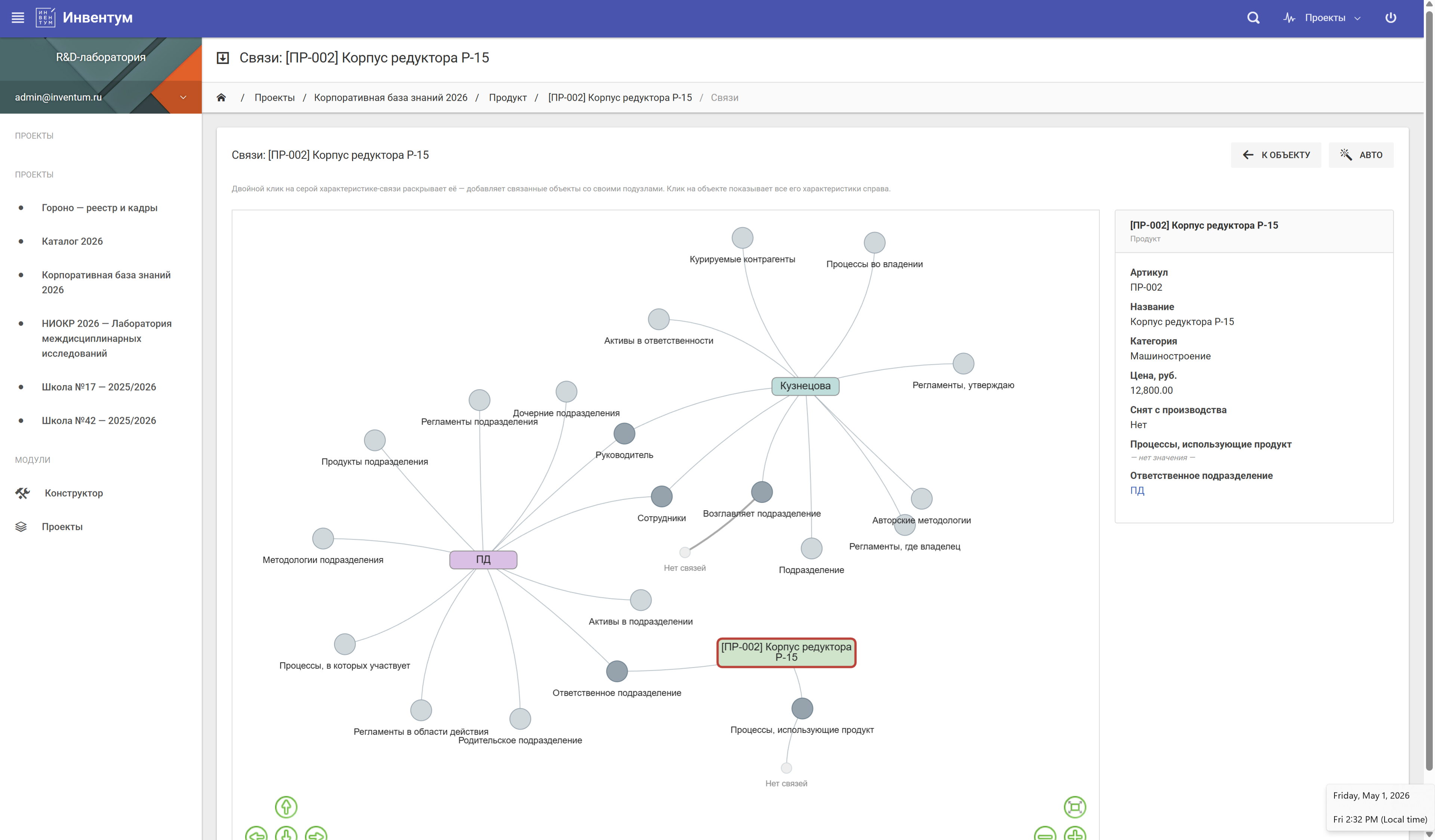Click the Родительское подразделение relation node
The height and width of the screenshot is (840, 1435).
click(x=520, y=719)
